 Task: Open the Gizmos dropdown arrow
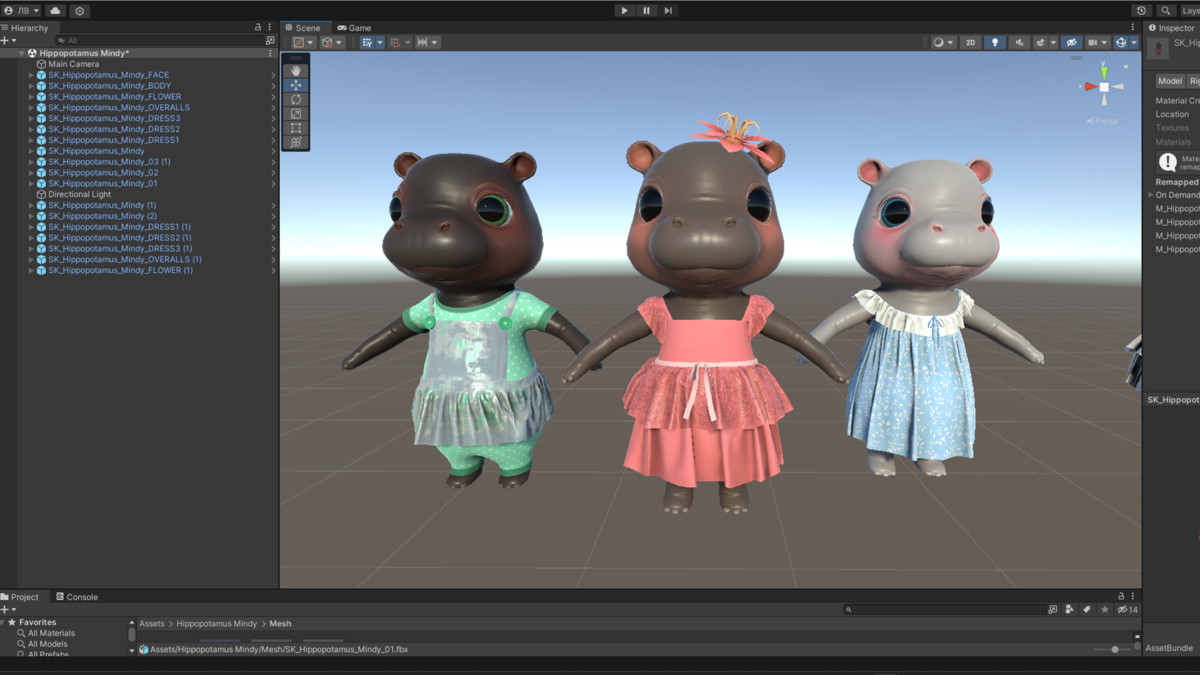coord(1134,43)
